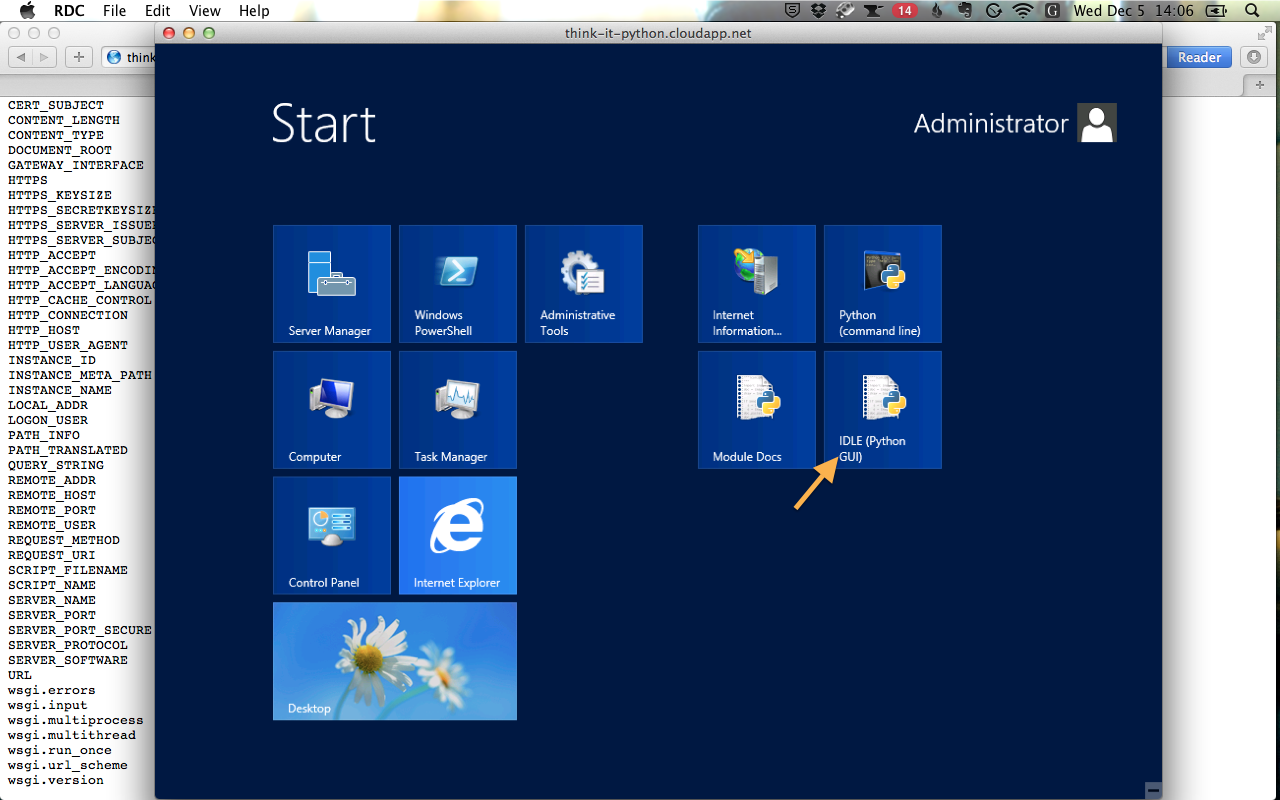
Task: Click wsgi.errors text in Safari page
Action: pos(52,690)
